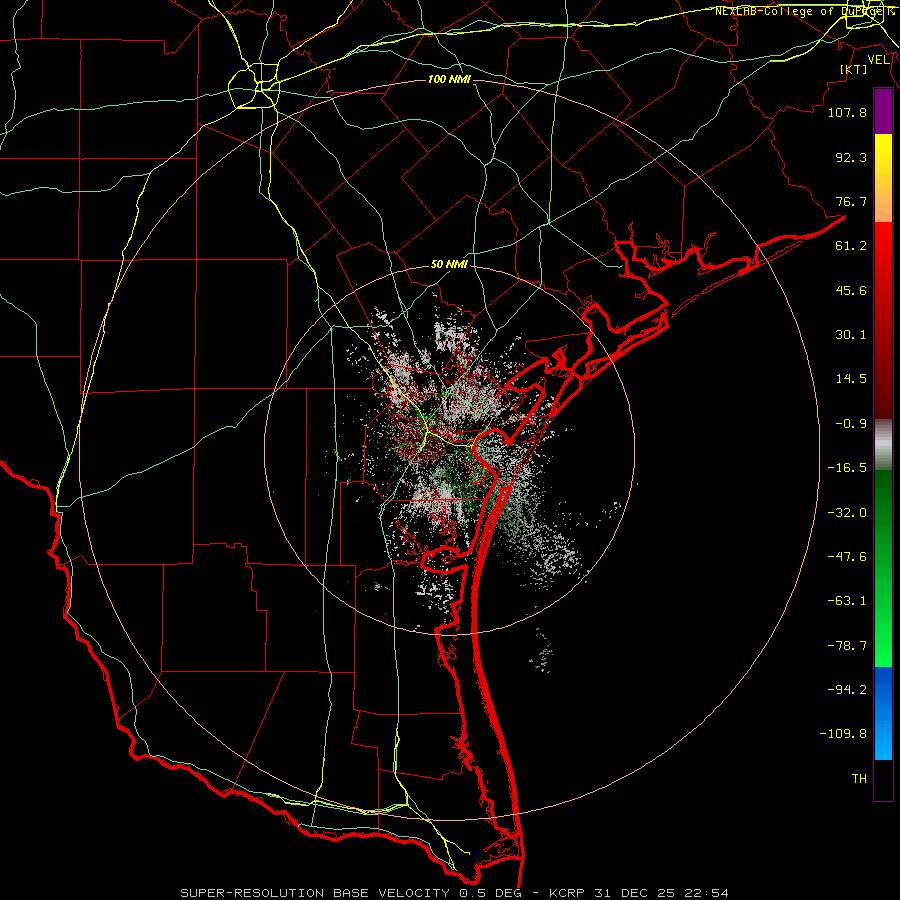Select the 14.5 legend value
The width and height of the screenshot is (900, 900).
(851, 379)
